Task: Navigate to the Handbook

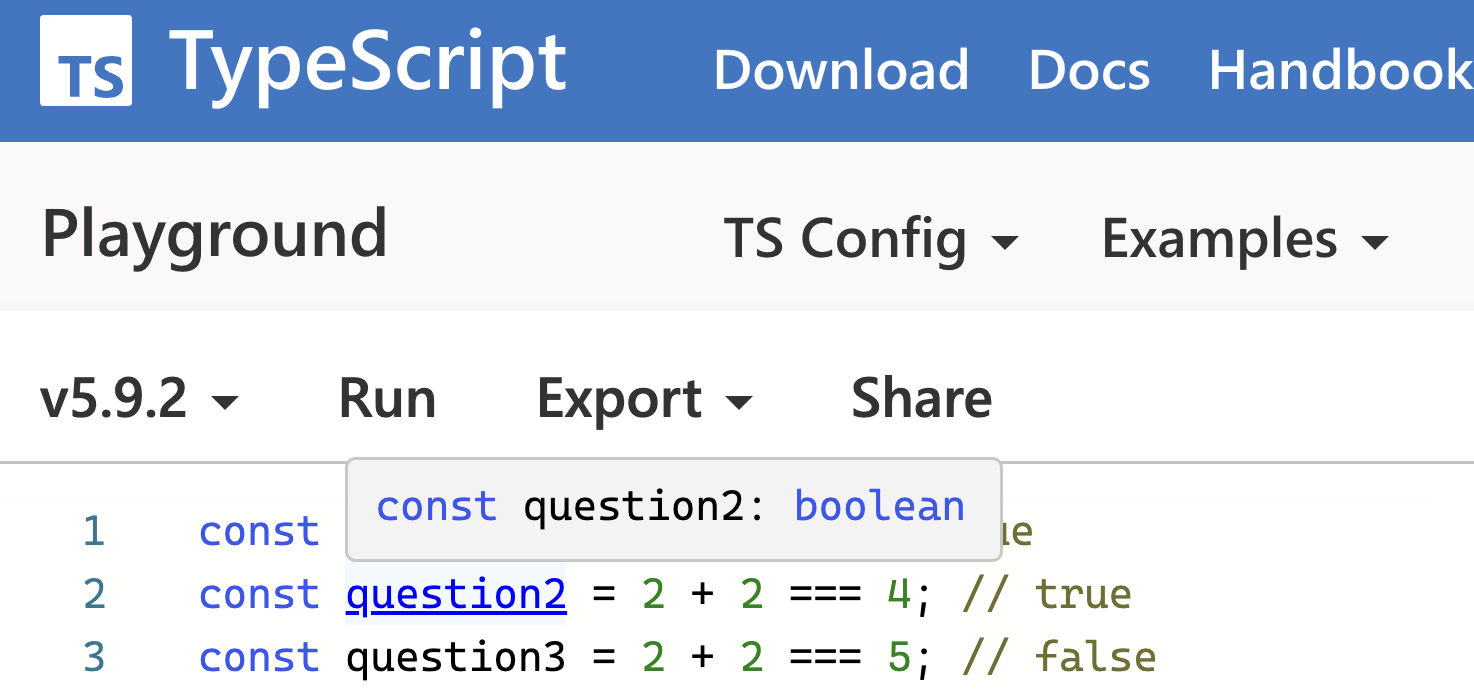Action: (1340, 70)
